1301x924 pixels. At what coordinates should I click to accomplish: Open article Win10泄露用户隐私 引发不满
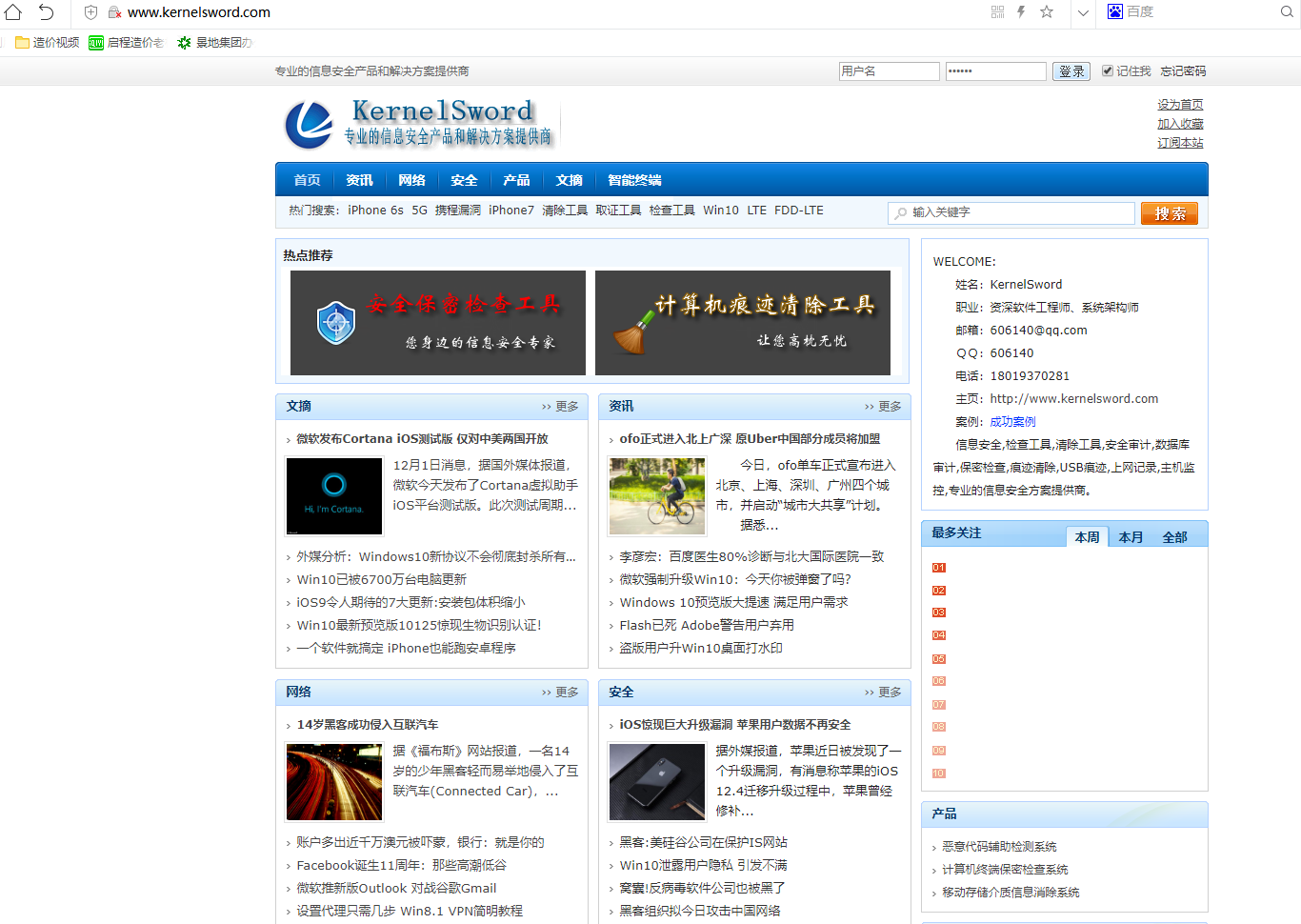click(703, 866)
